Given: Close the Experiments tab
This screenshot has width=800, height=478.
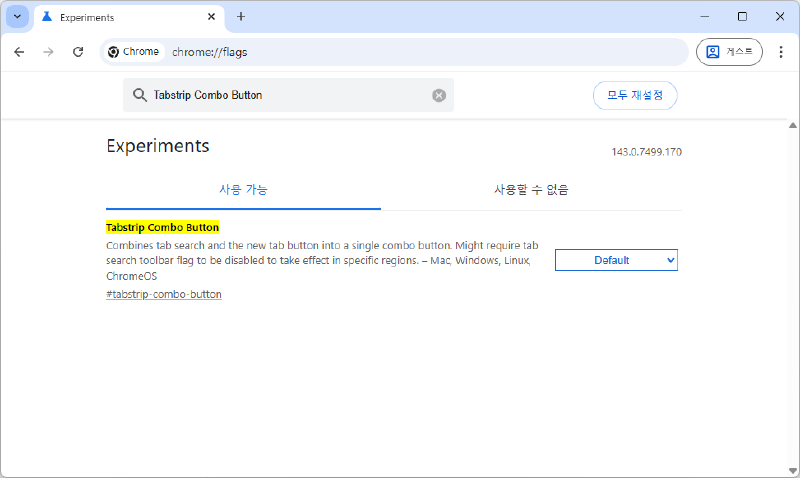Looking at the screenshot, I should [x=210, y=17].
